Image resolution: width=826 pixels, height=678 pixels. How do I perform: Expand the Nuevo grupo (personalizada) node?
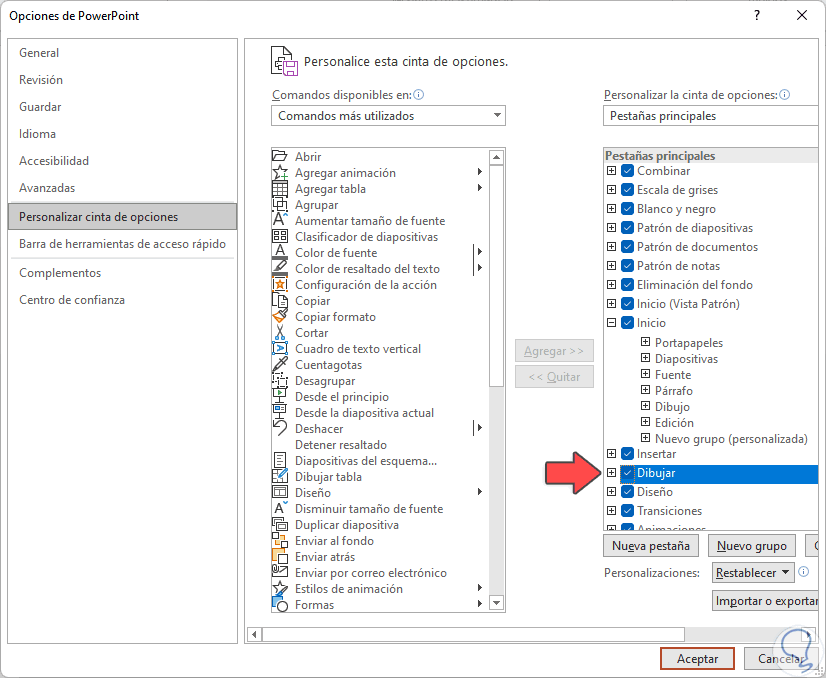click(645, 438)
